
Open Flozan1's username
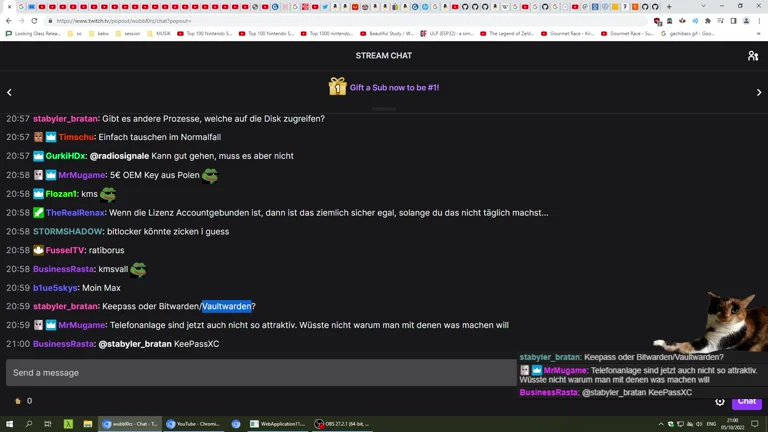click(x=61, y=194)
